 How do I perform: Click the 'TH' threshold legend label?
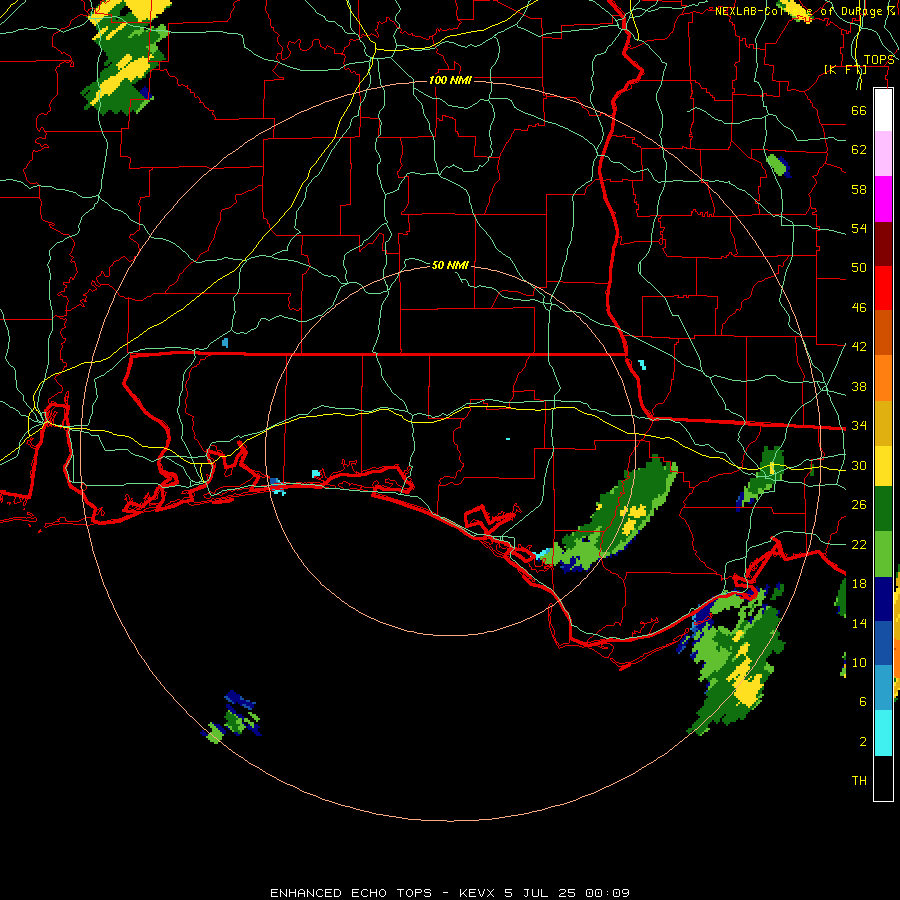[859, 781]
